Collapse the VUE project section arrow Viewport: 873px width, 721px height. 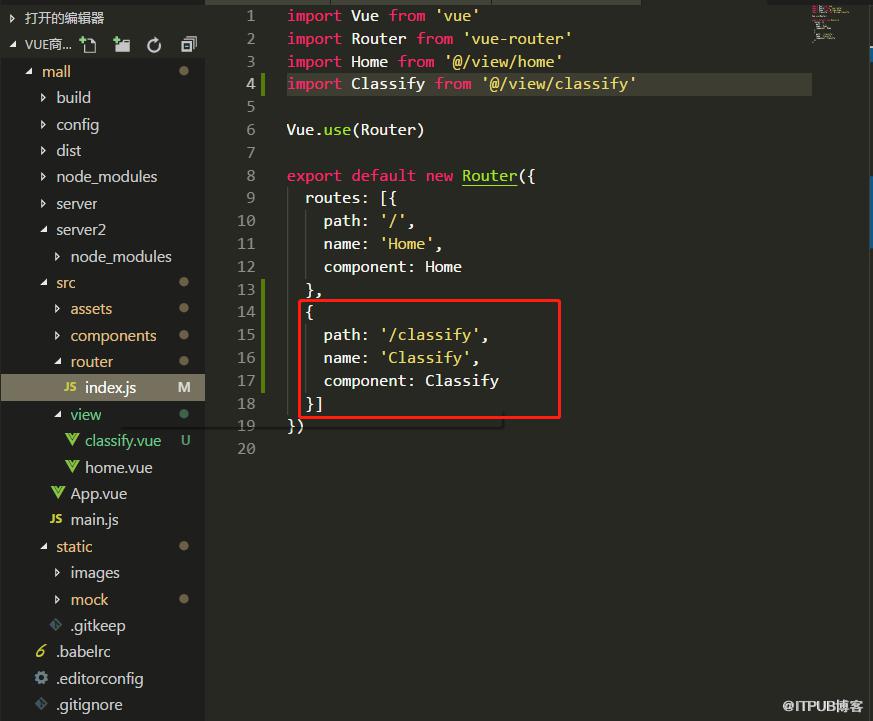tap(12, 45)
